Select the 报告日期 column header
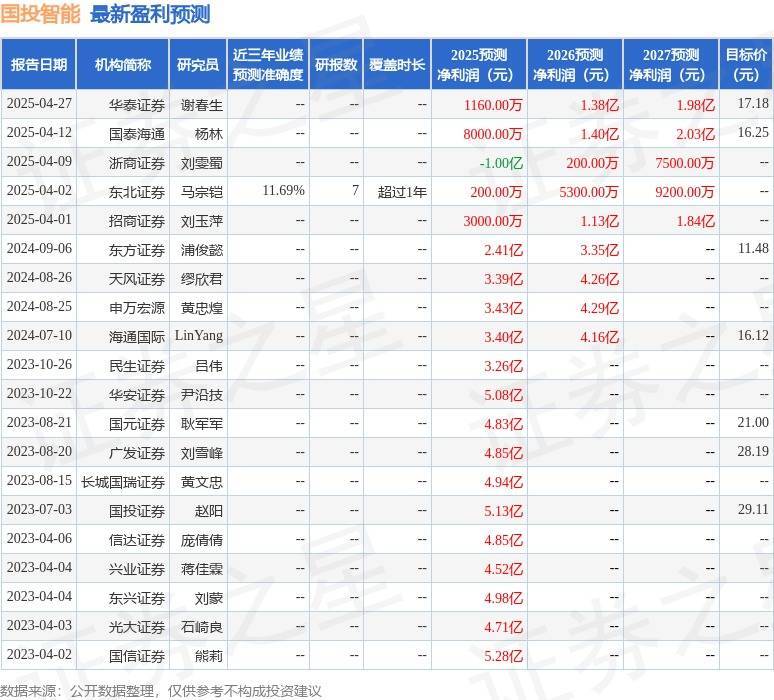The height and width of the screenshot is (700, 774). coord(39,65)
